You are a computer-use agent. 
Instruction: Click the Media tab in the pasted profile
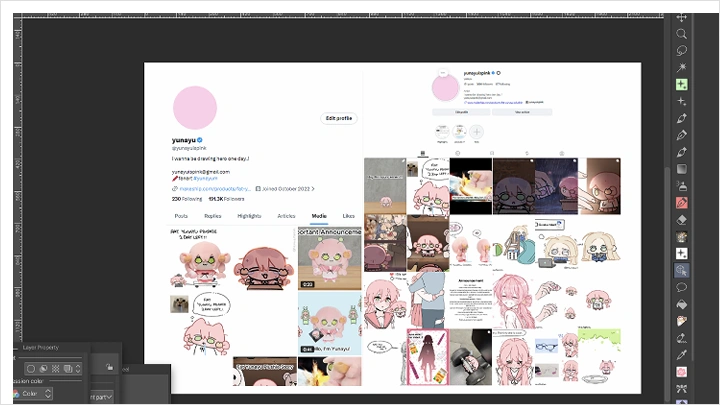pos(319,216)
